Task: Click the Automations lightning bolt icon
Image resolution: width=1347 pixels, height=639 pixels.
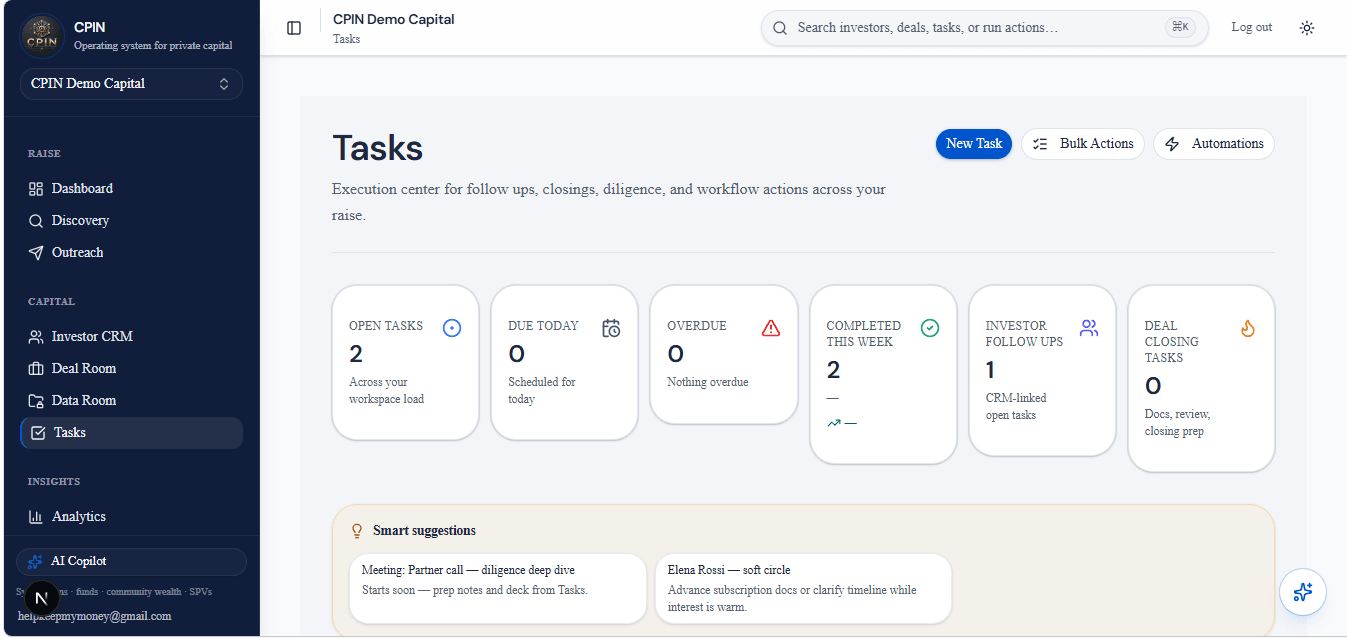Action: pos(1172,144)
